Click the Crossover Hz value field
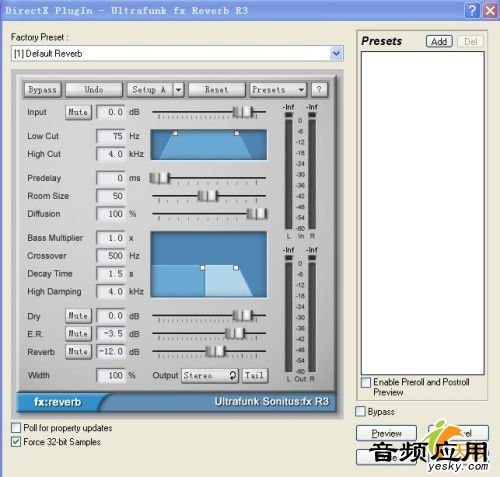The width and height of the screenshot is (500, 477). click(111, 256)
